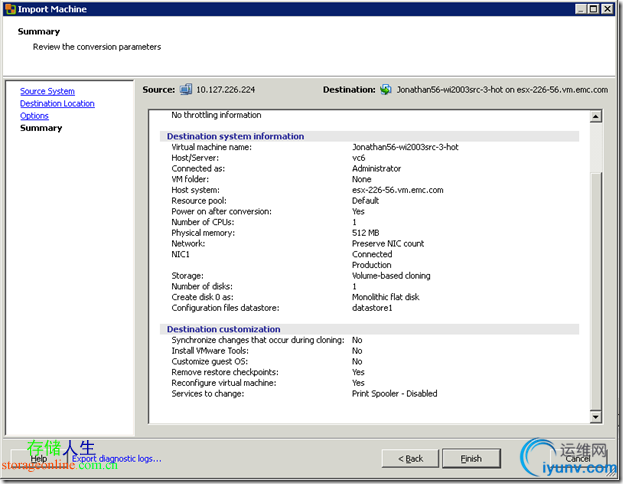Screen dimensions: 623x484
Task: Click 'Remove restore checkpoints:' label
Action: tap(225, 372)
